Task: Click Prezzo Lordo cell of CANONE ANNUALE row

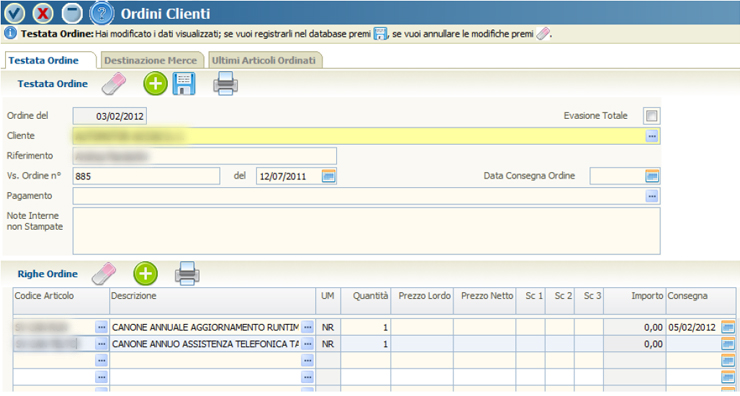Action: click(x=422, y=327)
